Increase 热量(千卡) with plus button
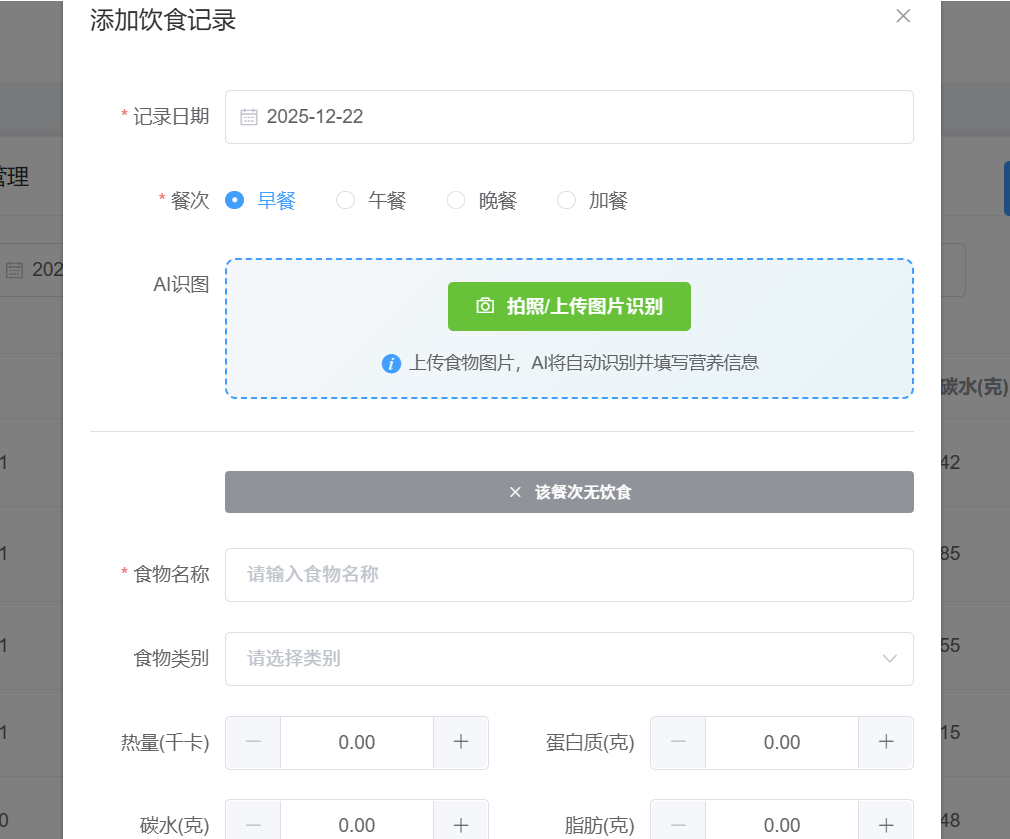Image resolution: width=1010 pixels, height=839 pixels. click(461, 742)
